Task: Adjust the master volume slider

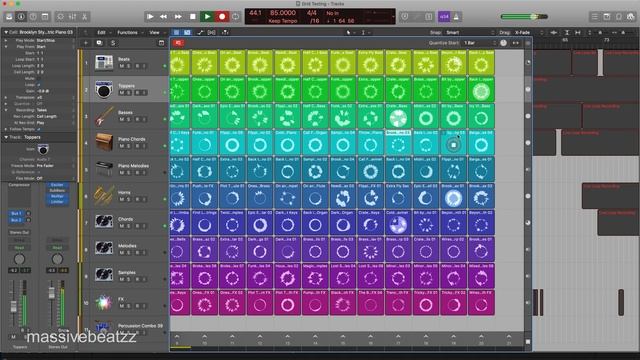Action: [524, 17]
